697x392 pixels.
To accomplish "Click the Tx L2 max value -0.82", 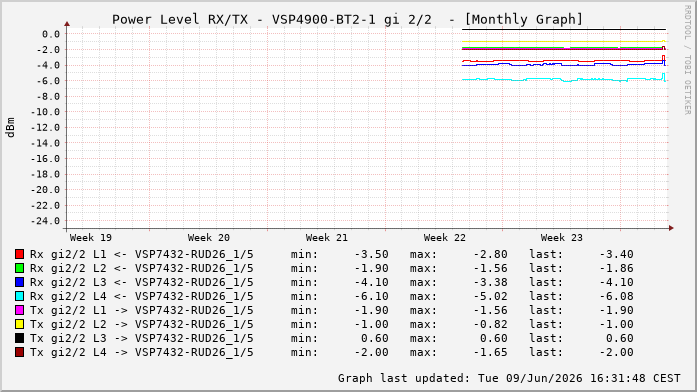I will coord(490,324).
